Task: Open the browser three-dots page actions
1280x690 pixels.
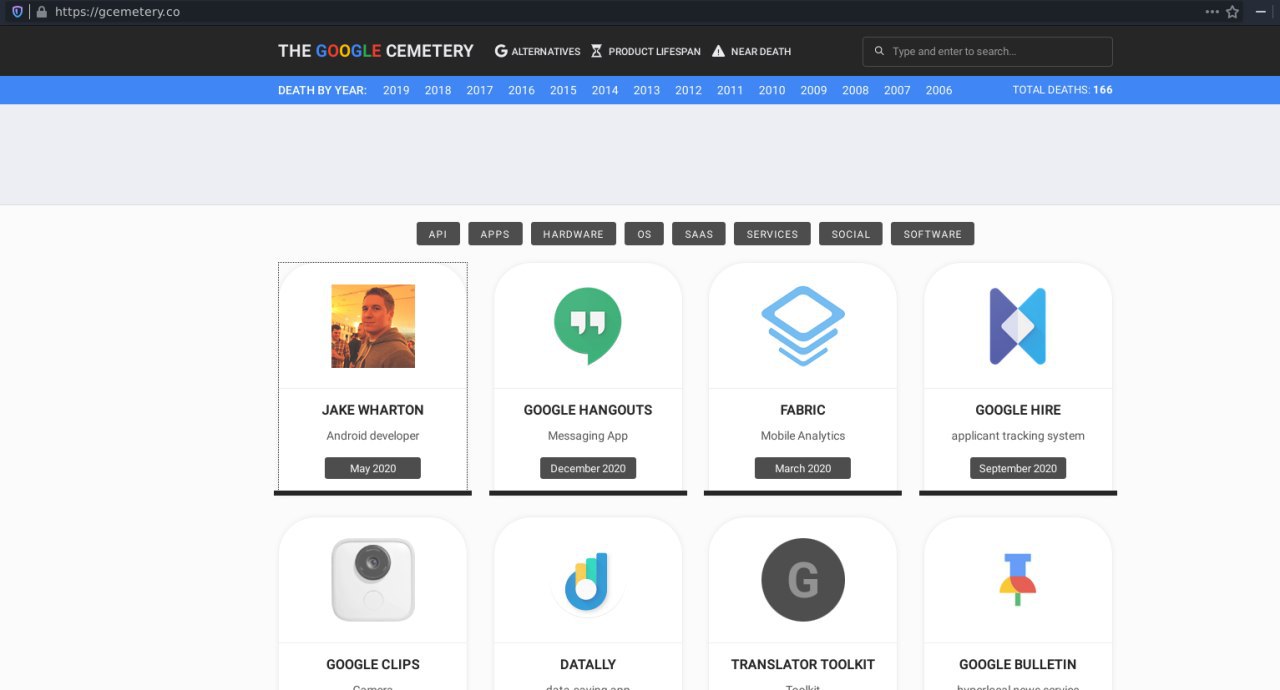Action: [x=1212, y=12]
